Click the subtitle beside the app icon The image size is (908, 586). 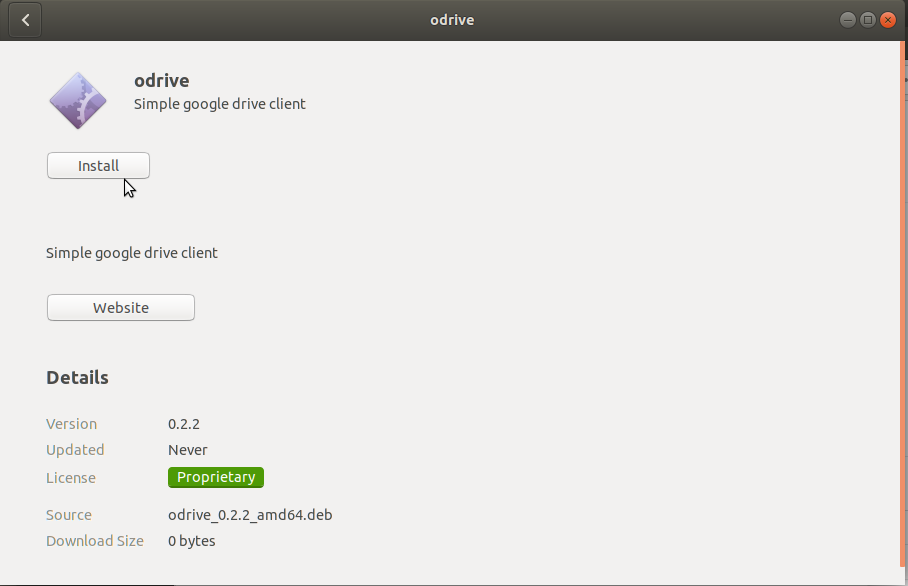(219, 104)
